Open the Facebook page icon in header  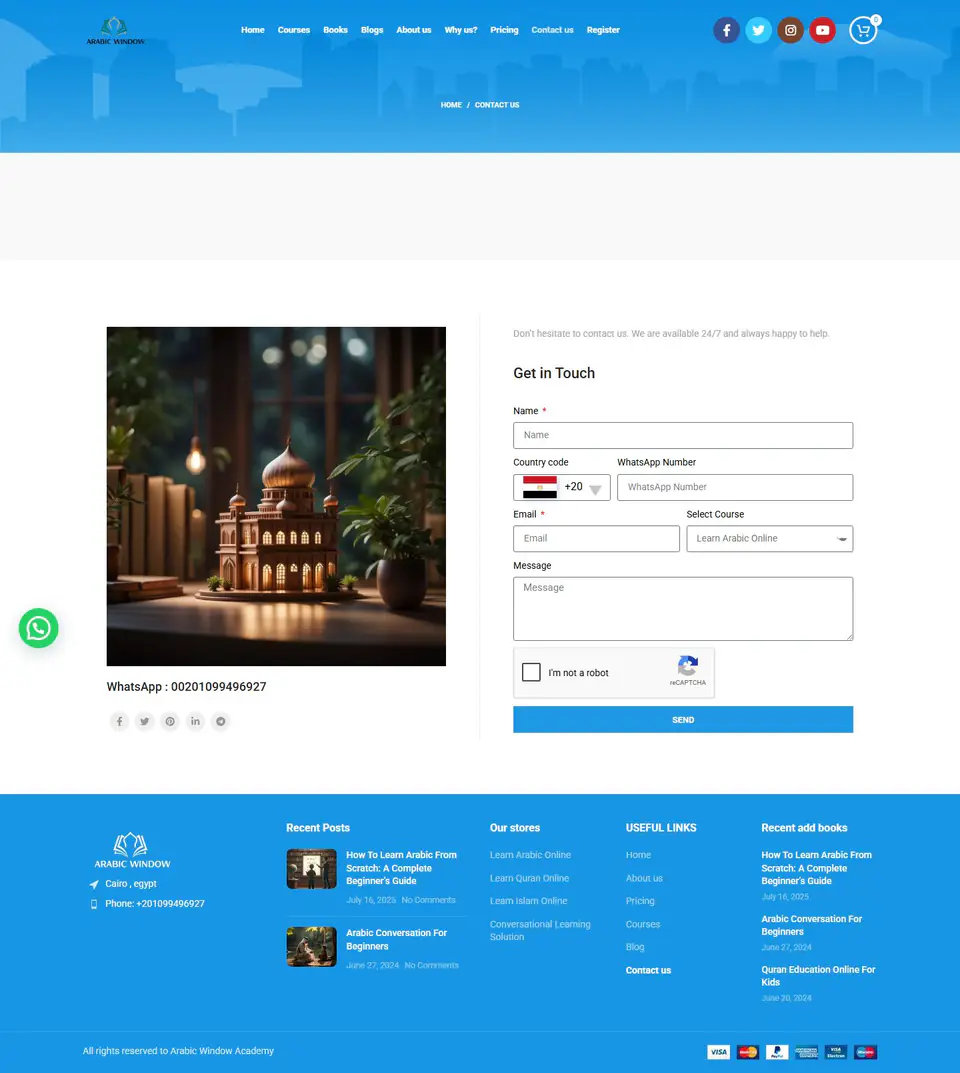point(727,30)
